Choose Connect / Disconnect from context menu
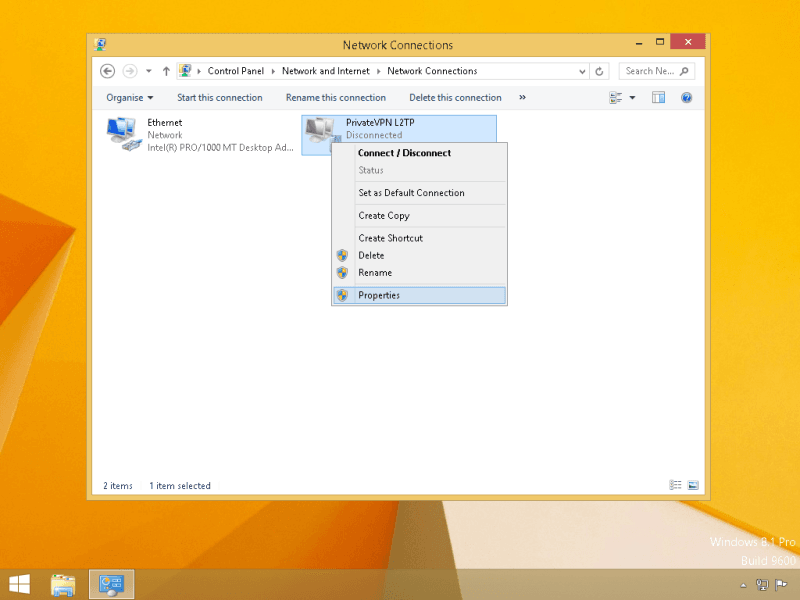800x600 pixels. pos(404,153)
